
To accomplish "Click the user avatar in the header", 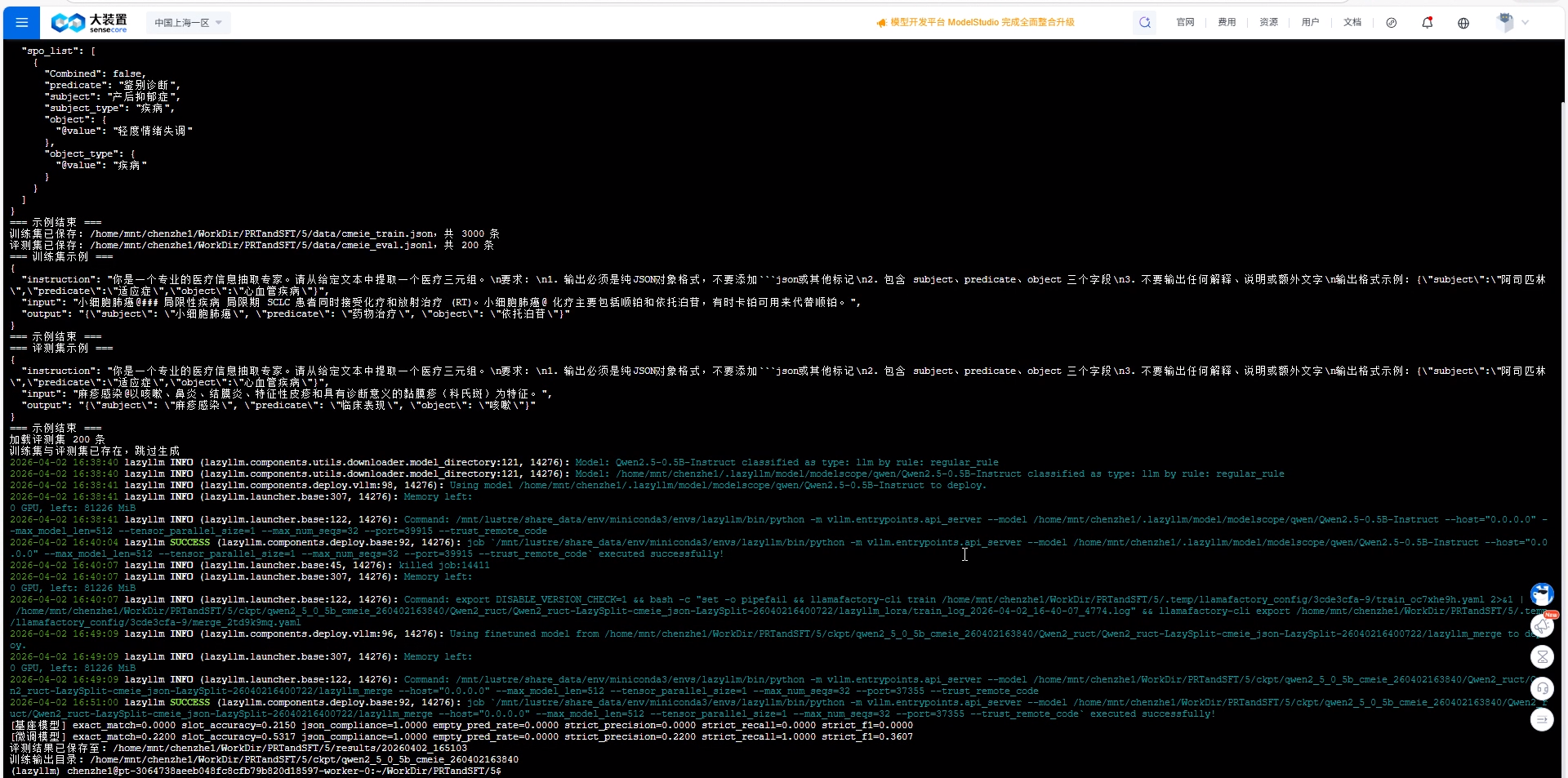I will pos(1505,22).
